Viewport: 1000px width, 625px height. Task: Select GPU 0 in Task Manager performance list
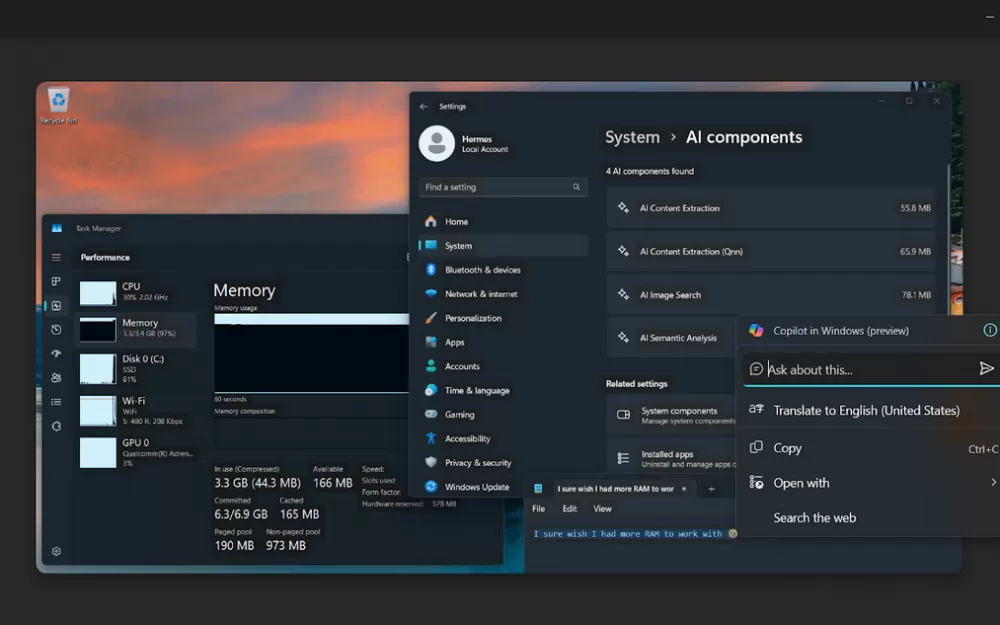click(x=135, y=452)
